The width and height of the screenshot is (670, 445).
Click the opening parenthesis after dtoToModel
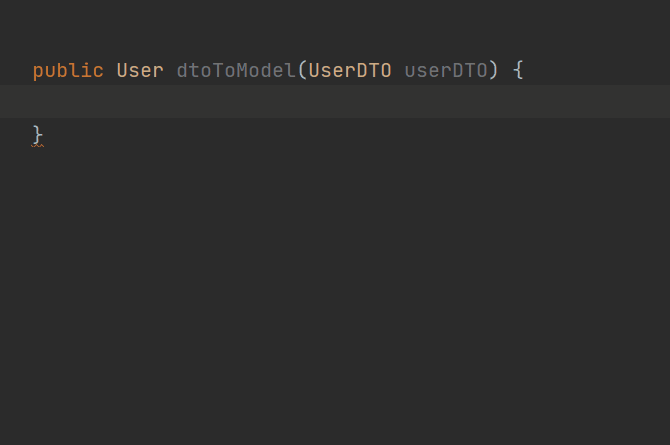tap(303, 71)
